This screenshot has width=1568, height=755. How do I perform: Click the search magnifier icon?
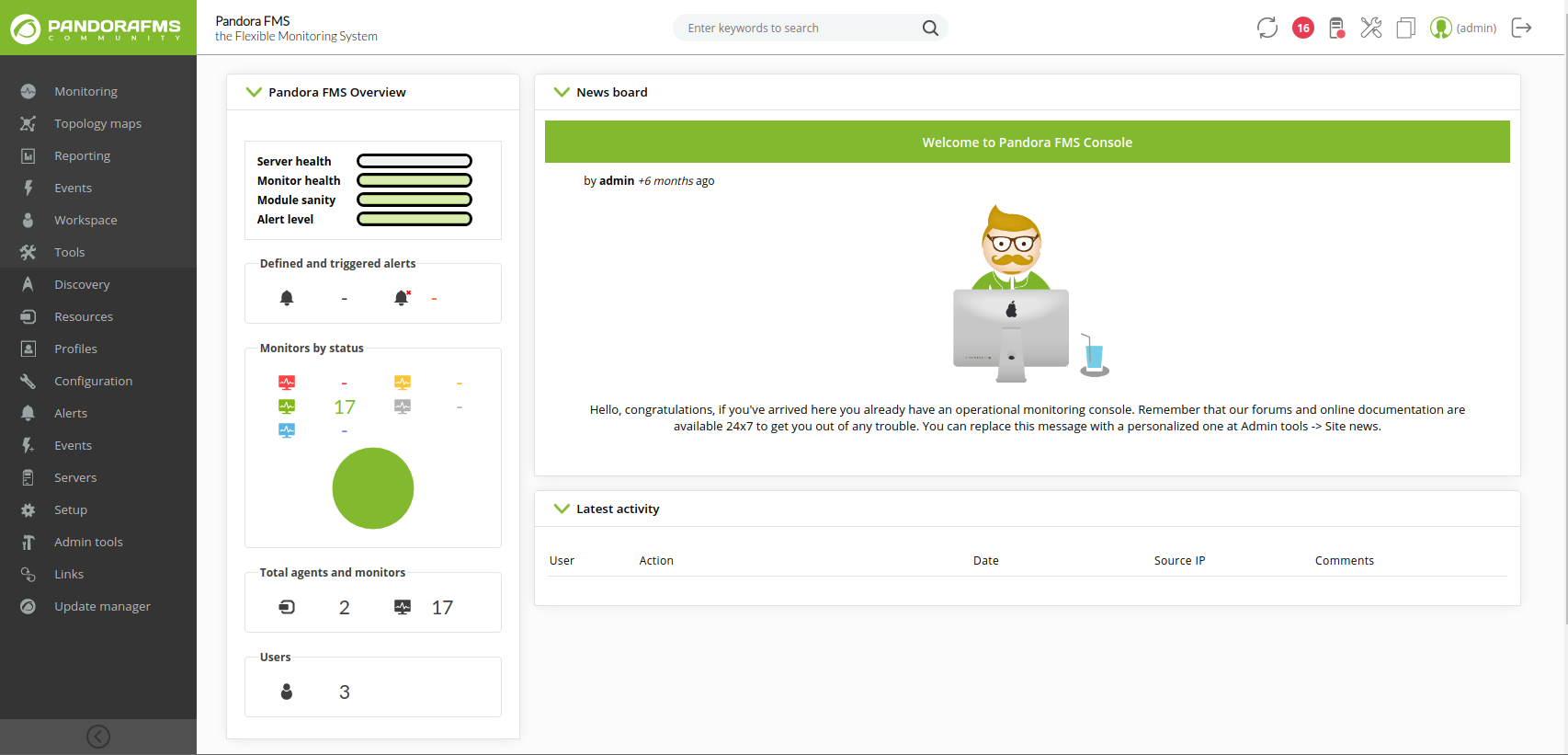[x=930, y=28]
